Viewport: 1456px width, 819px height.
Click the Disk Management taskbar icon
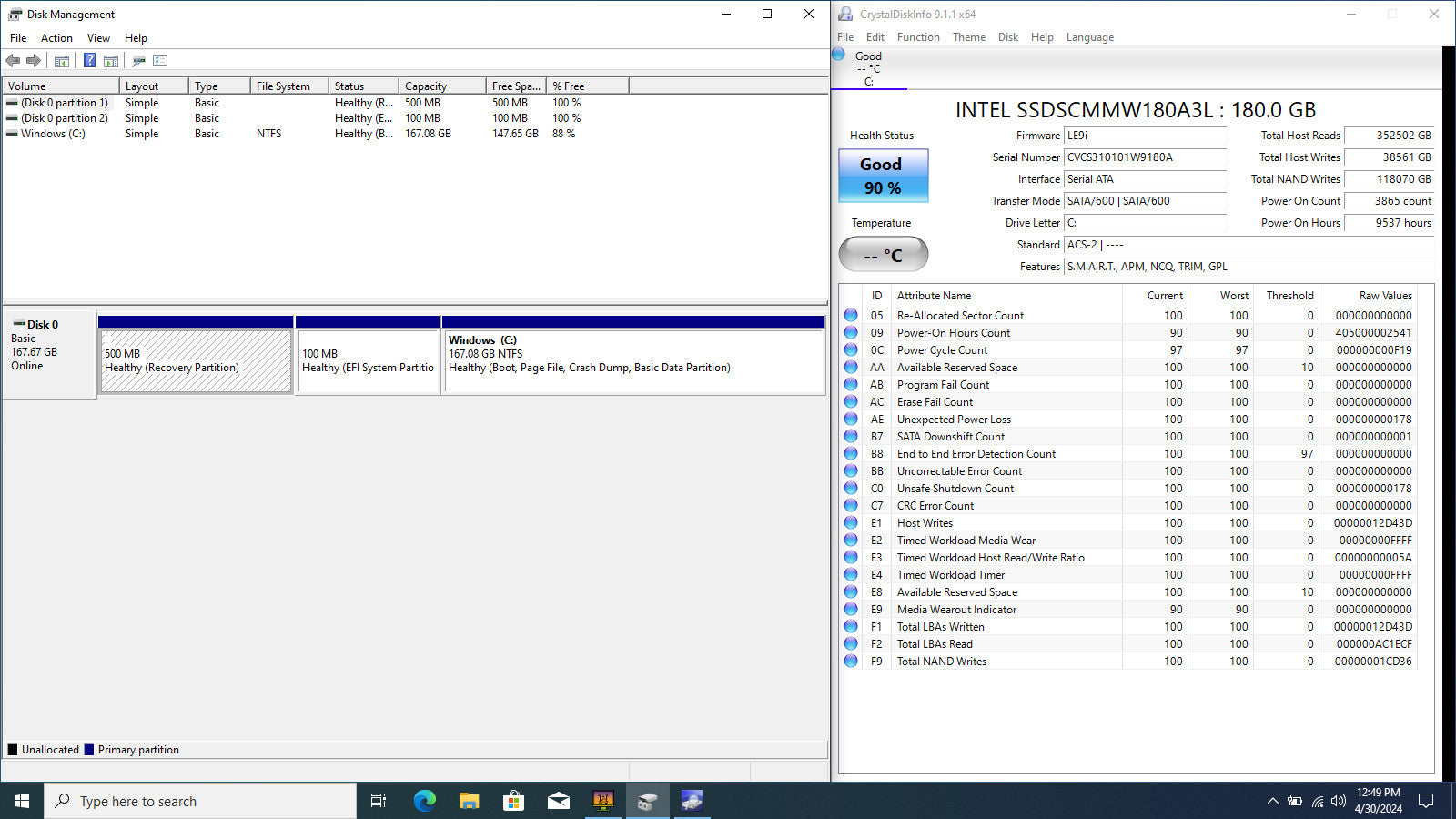pos(647,801)
